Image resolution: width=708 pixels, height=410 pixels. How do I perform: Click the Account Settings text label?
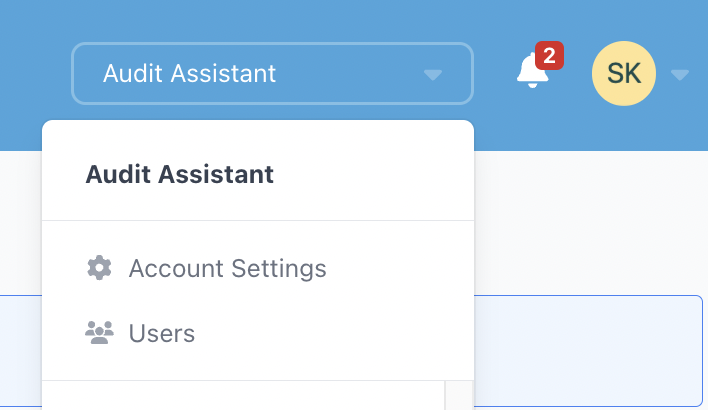[x=228, y=269]
